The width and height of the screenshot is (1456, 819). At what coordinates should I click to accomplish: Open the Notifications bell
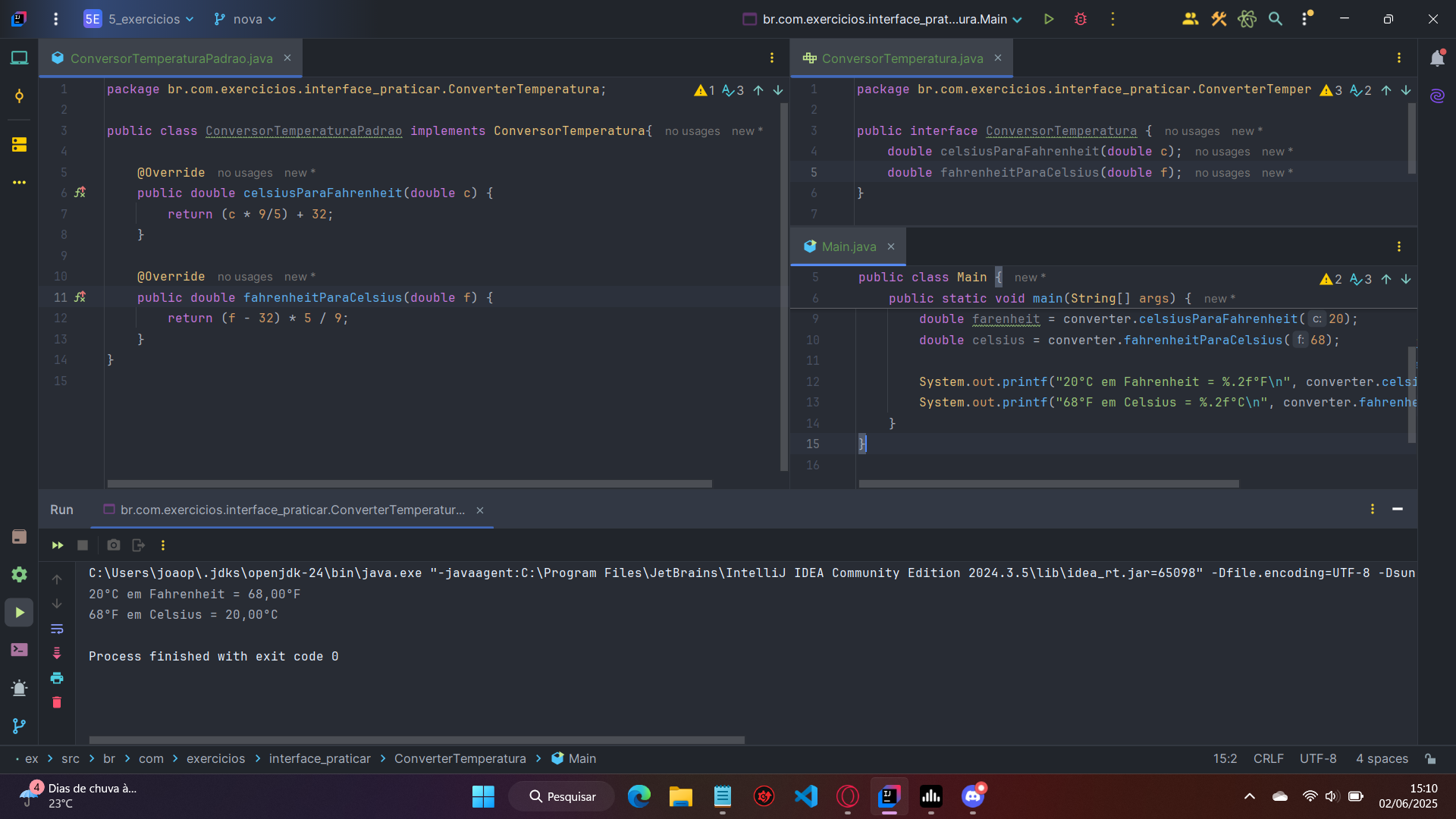tap(1437, 58)
